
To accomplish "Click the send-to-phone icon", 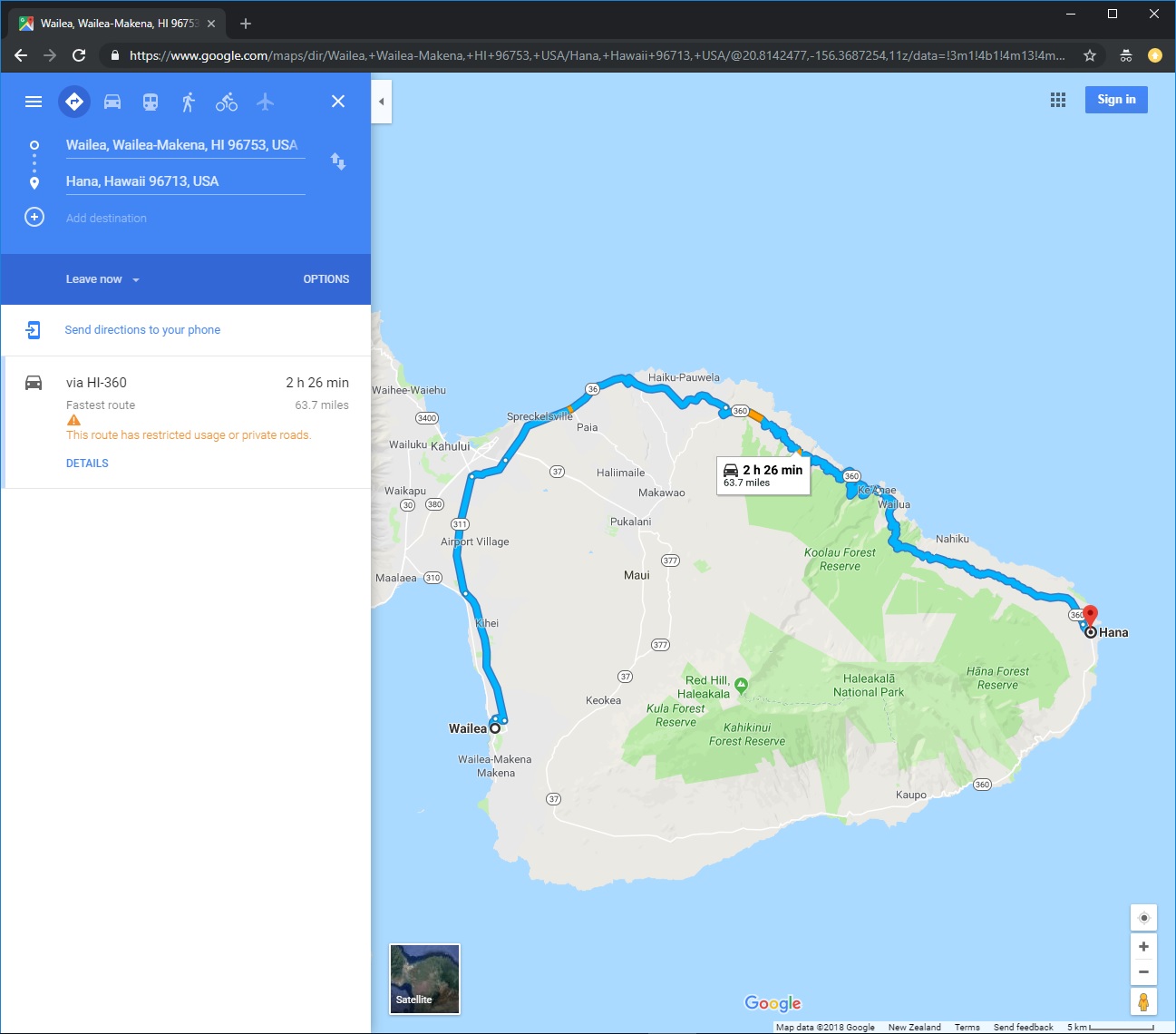I will coord(34,330).
